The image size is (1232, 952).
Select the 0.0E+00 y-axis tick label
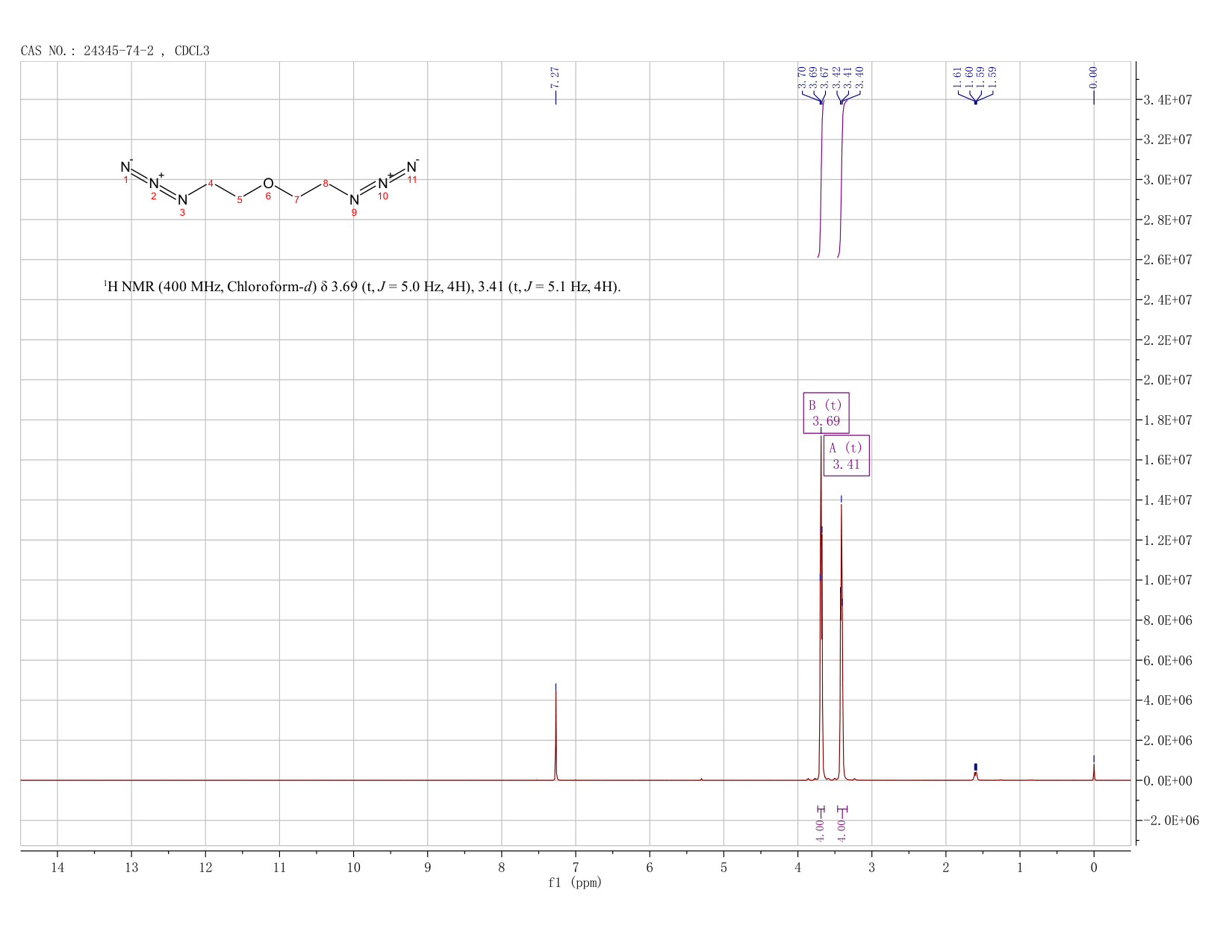(x=1167, y=781)
